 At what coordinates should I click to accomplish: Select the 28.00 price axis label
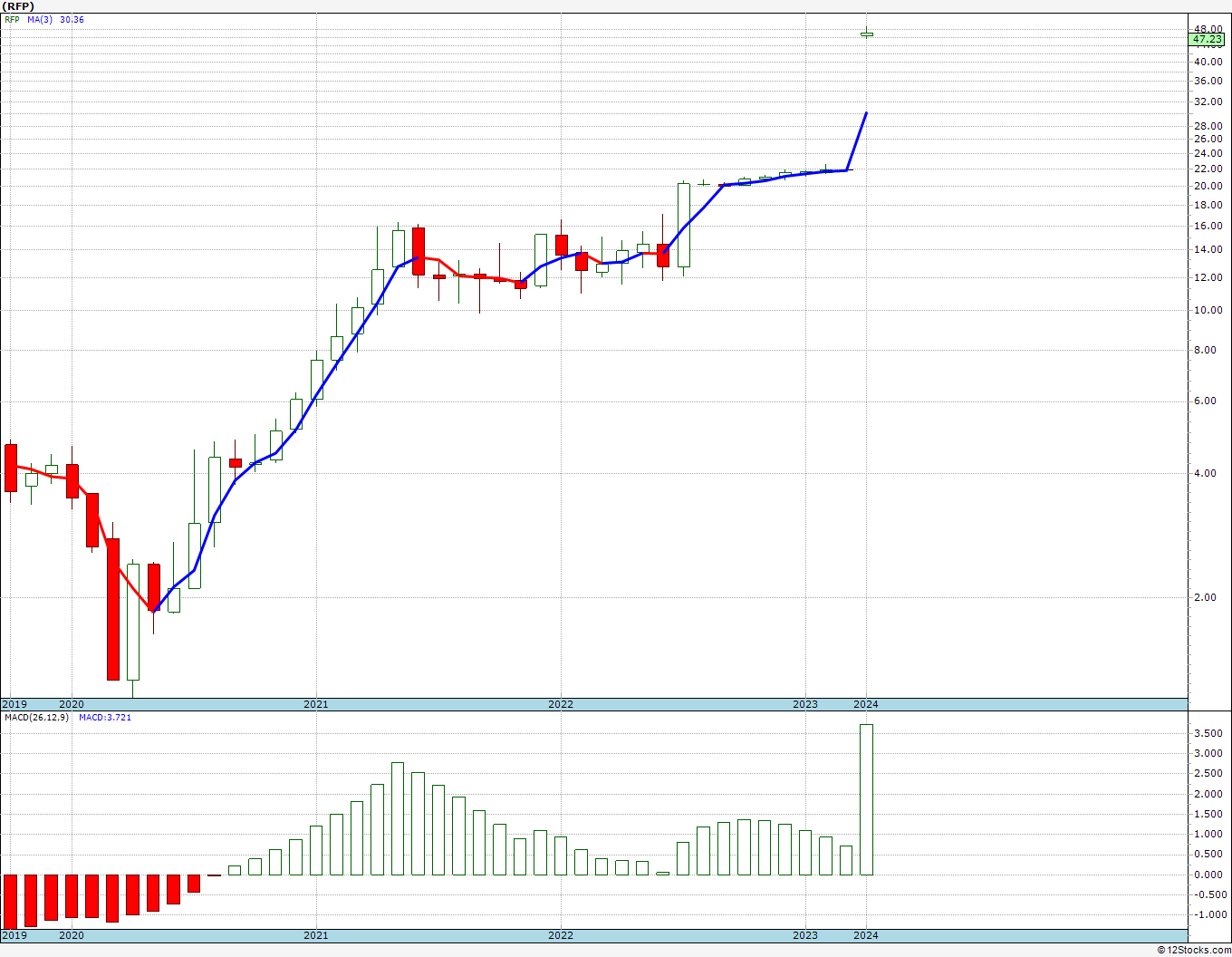1208,125
